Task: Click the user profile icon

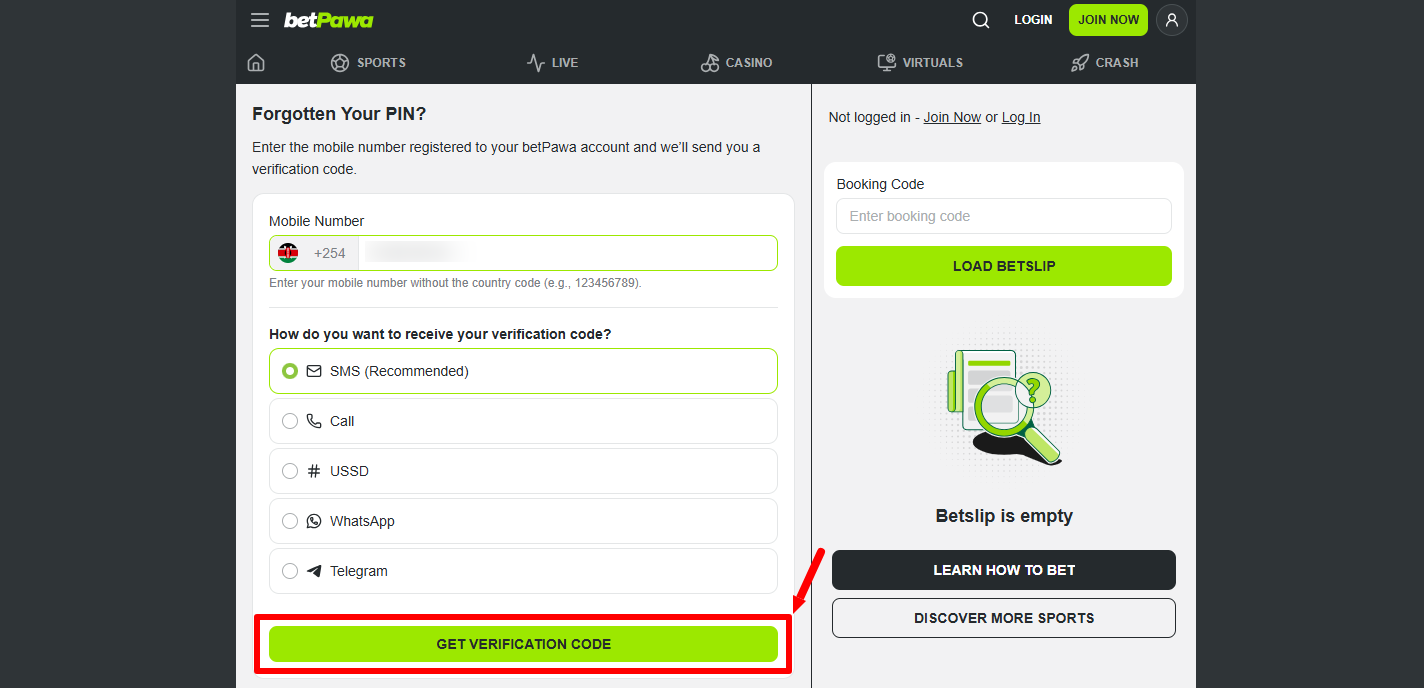Action: pos(1172,20)
